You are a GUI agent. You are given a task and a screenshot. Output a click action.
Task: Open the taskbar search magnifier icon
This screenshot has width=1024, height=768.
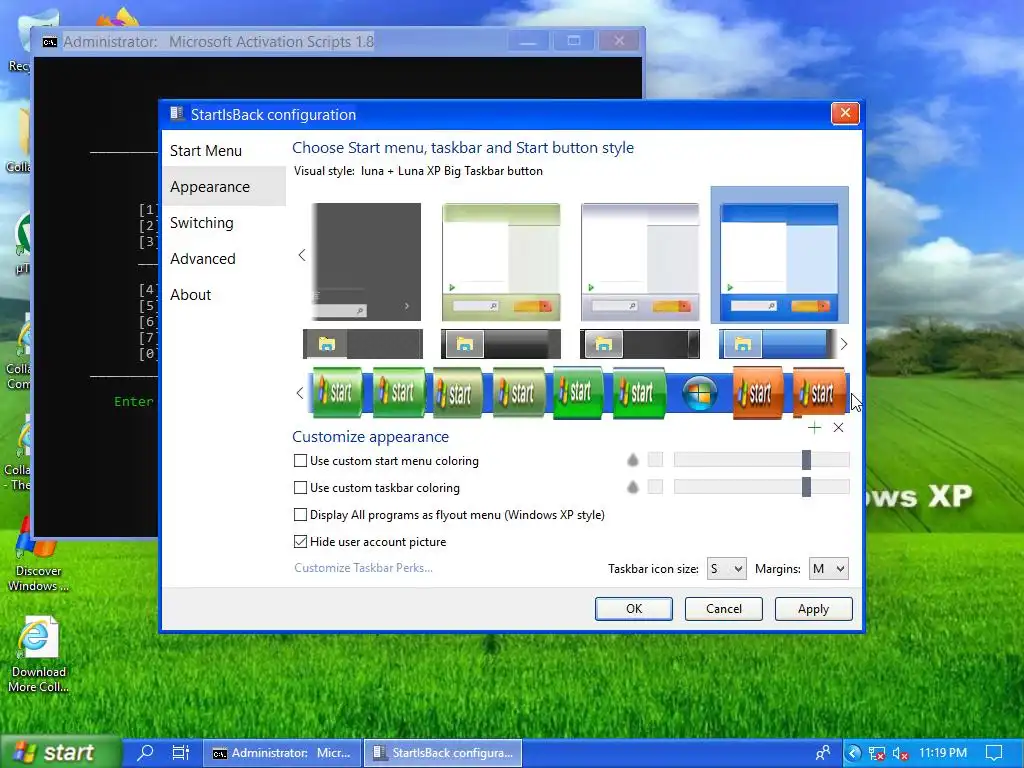pyautogui.click(x=145, y=752)
